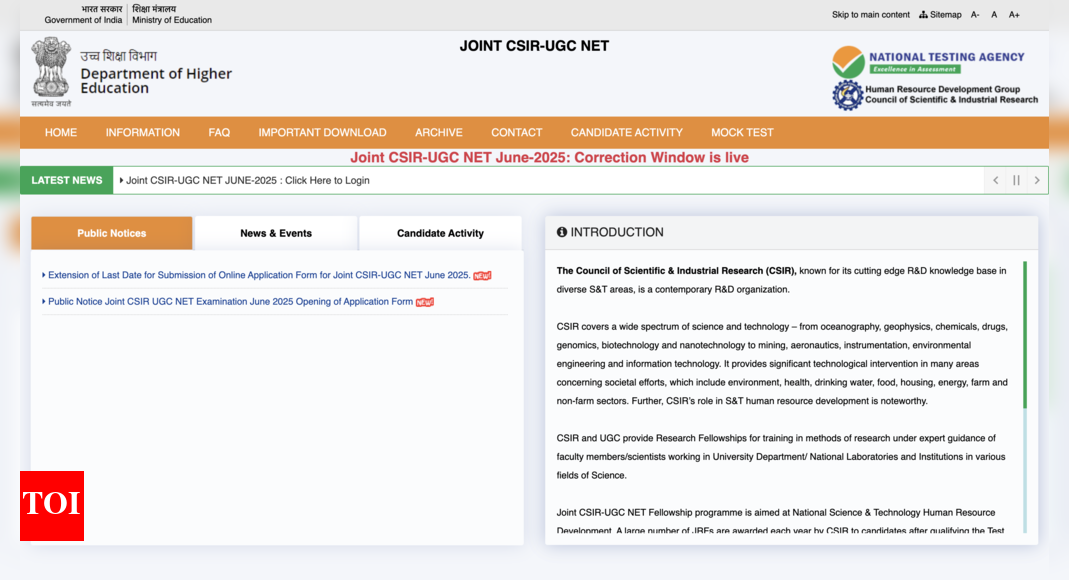Open the CANDIDATE ACTIVITY menu
1069x580 pixels.
click(x=626, y=132)
